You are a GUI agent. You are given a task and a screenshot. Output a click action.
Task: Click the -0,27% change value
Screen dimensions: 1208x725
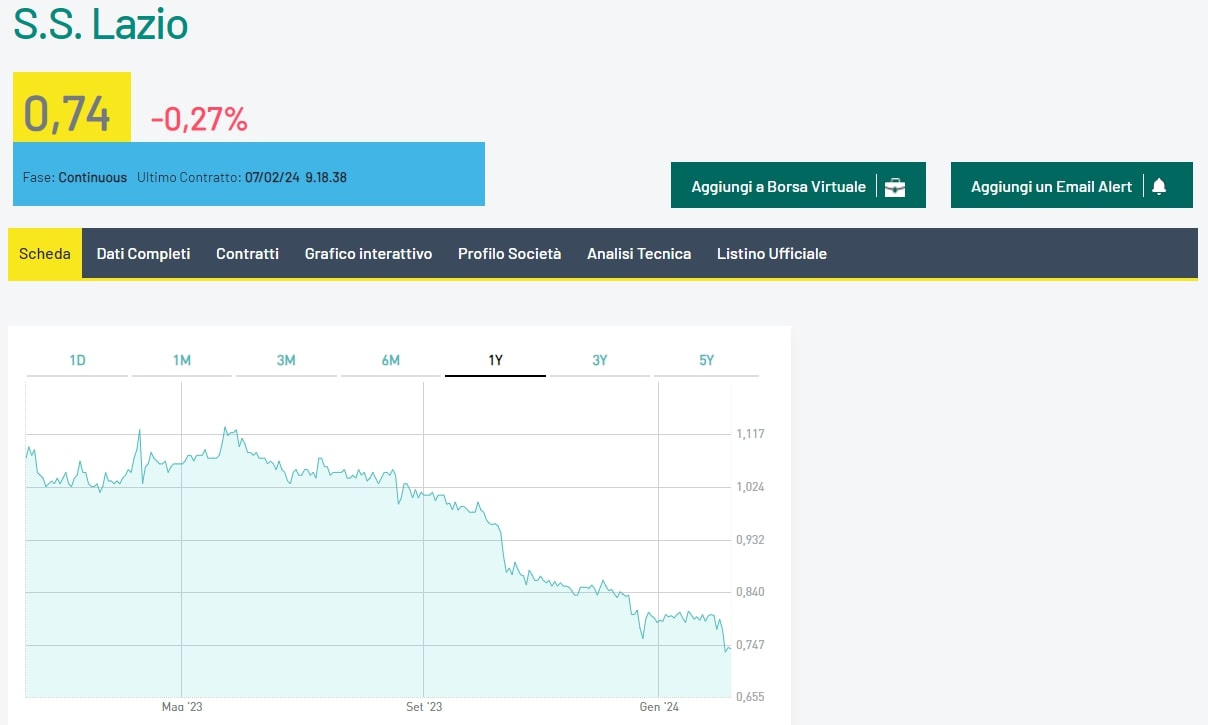coord(199,119)
